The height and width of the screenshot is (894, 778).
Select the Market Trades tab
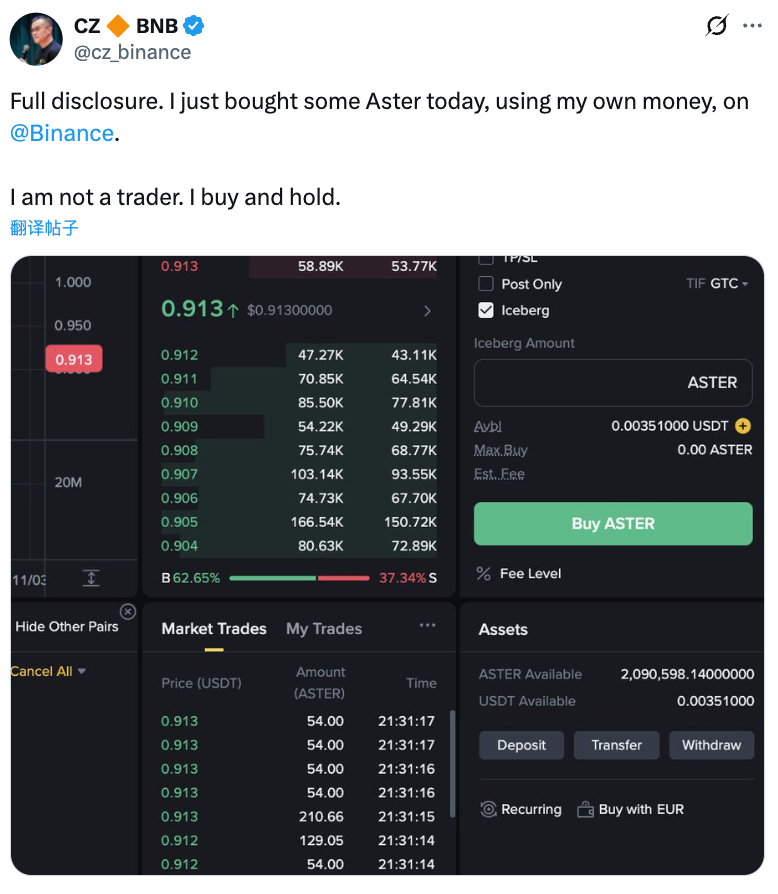pos(214,629)
